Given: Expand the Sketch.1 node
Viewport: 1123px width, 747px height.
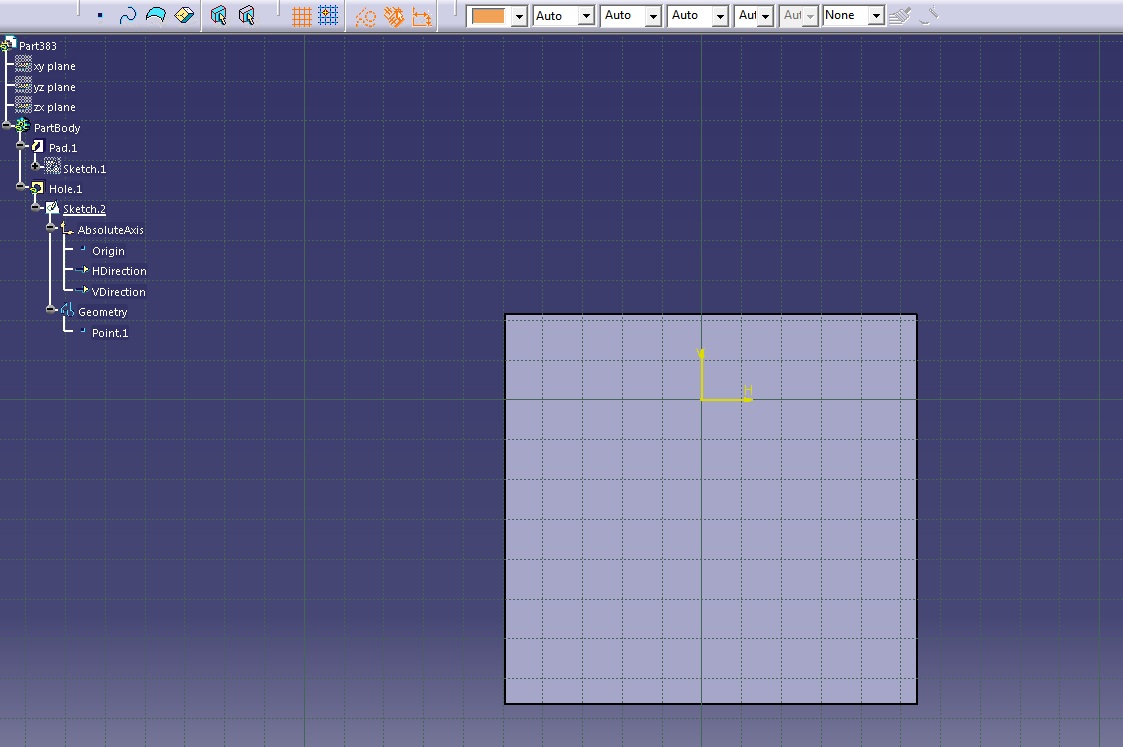Looking at the screenshot, I should click(x=35, y=166).
